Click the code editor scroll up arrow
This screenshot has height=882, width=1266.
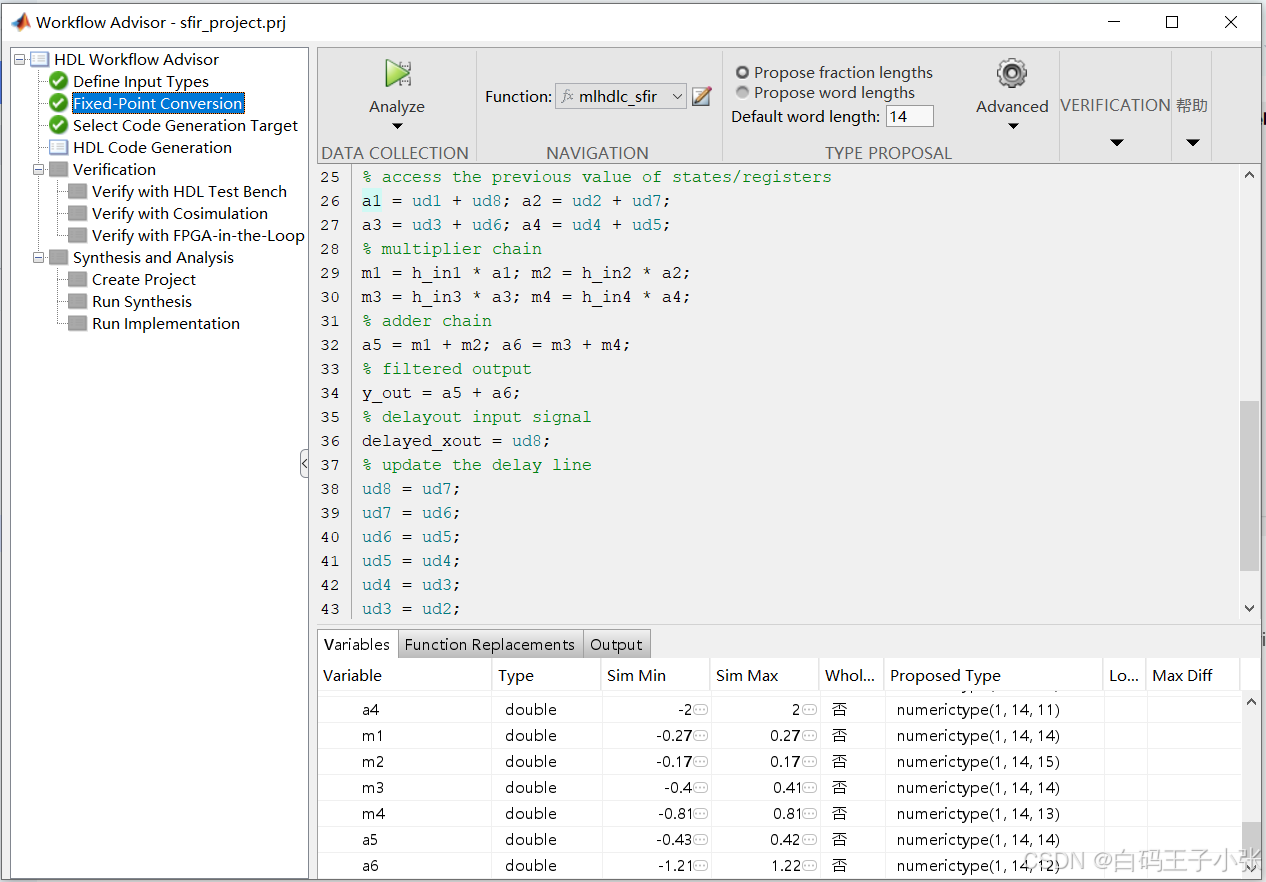pyautogui.click(x=1249, y=175)
